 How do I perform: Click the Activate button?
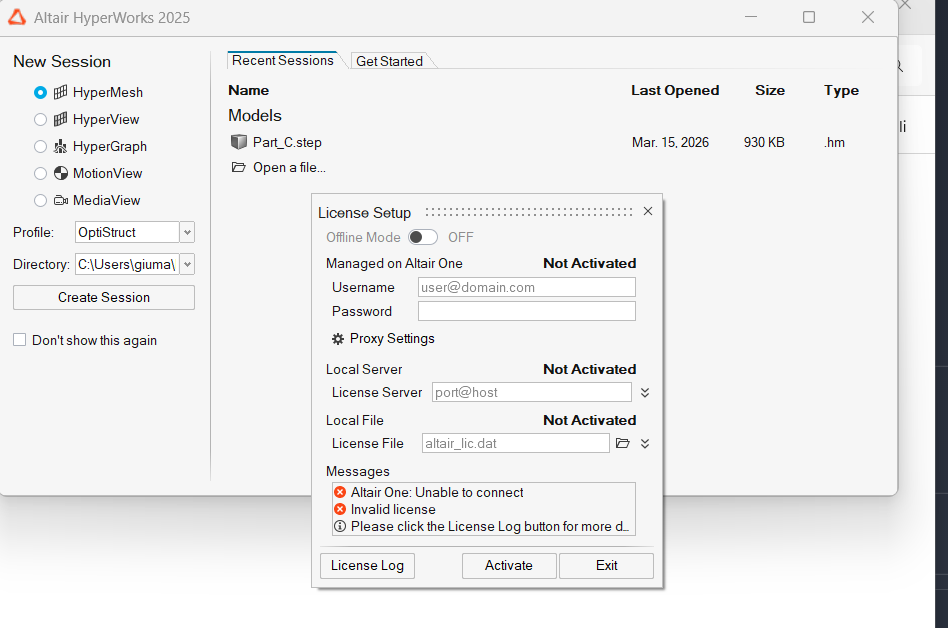(509, 566)
